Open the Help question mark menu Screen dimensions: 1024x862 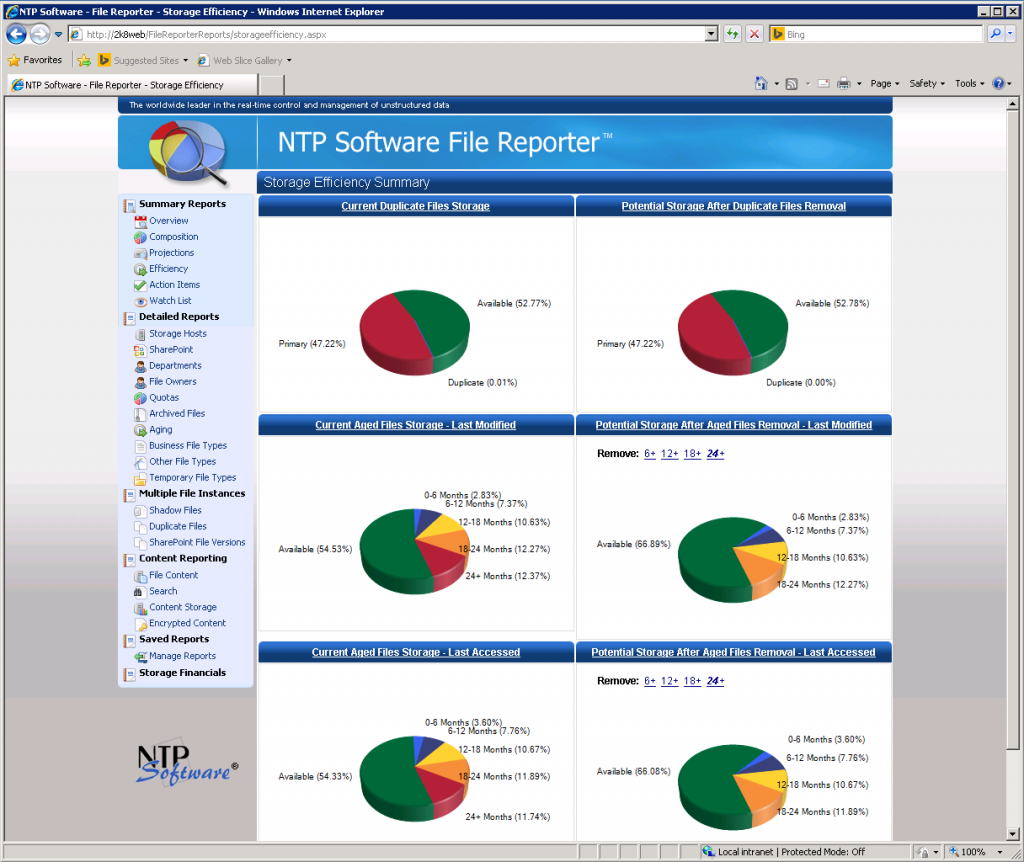coord(1002,84)
